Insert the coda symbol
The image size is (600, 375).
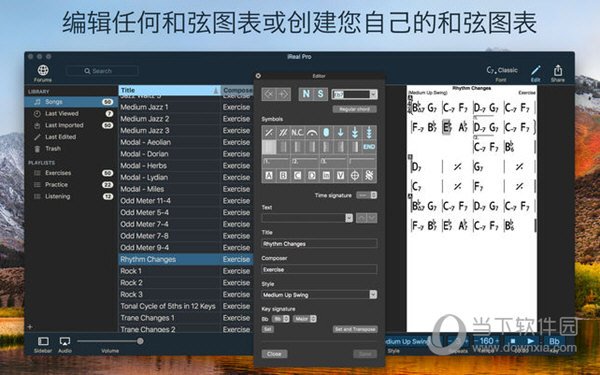(355, 175)
